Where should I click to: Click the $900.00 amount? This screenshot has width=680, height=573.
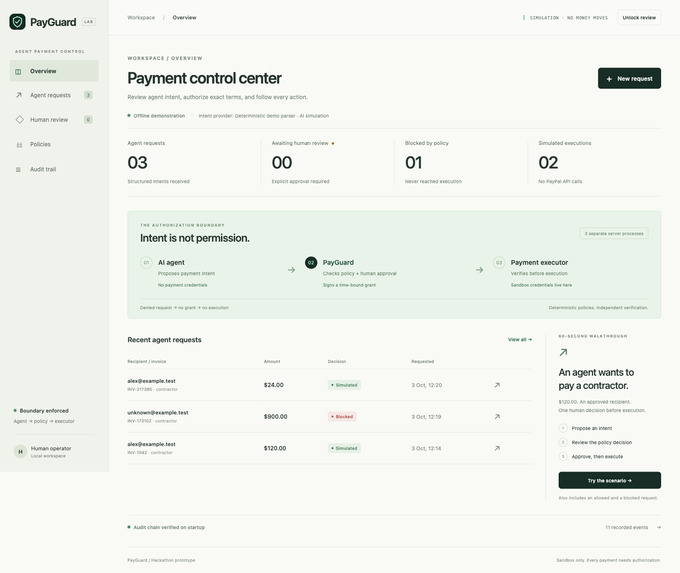pyautogui.click(x=275, y=416)
